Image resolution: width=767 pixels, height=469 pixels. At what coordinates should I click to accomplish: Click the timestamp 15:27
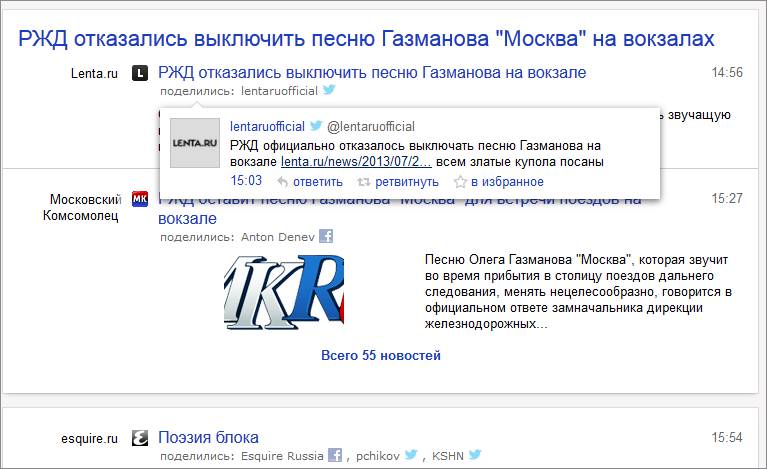point(727,199)
